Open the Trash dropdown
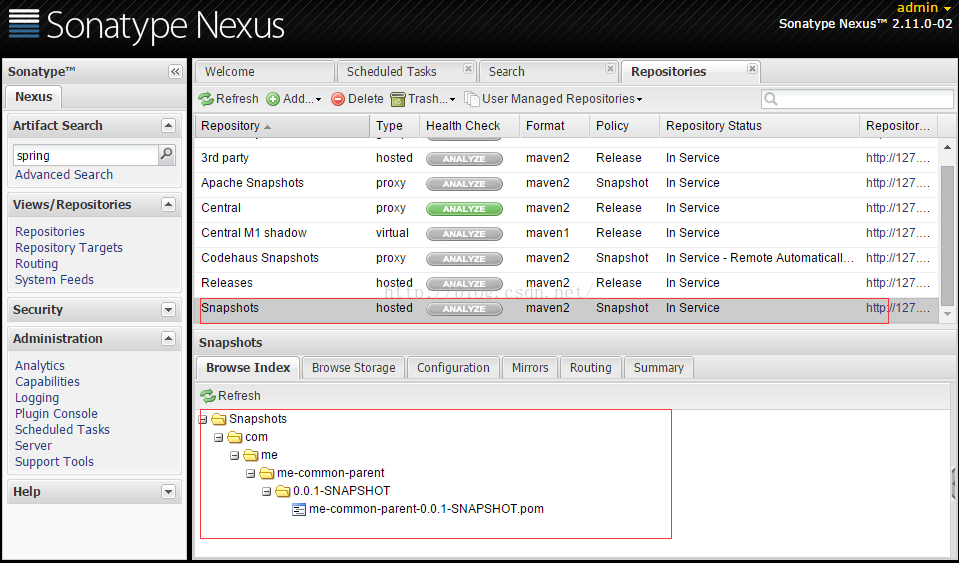The image size is (959, 563). (423, 99)
